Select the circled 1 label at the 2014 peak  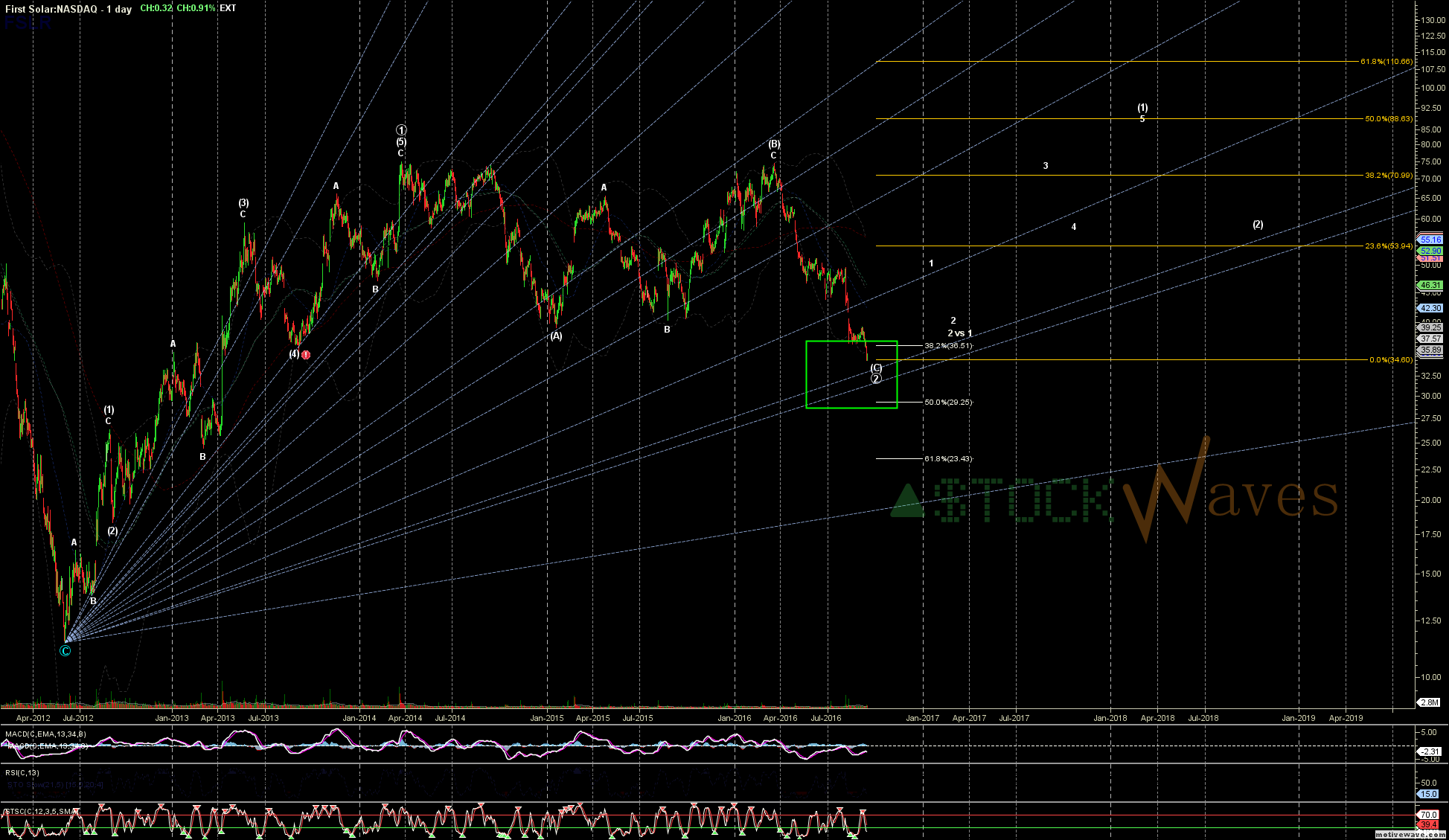(401, 130)
